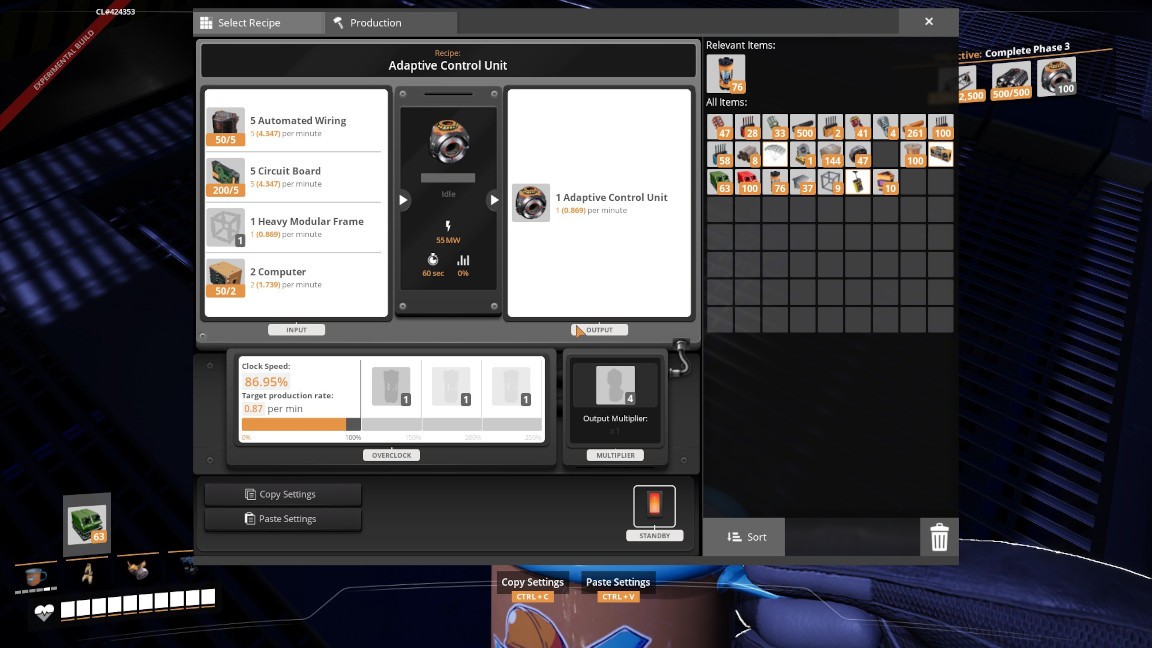Click the Copy Settings button

282,494
